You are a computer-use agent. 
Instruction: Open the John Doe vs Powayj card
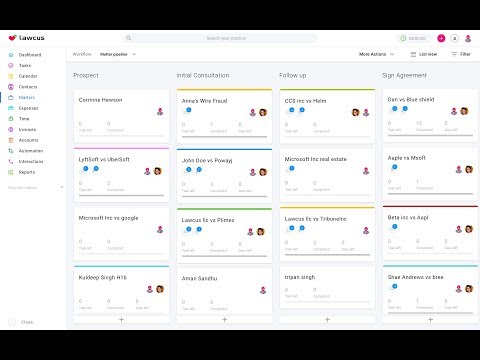click(224, 176)
